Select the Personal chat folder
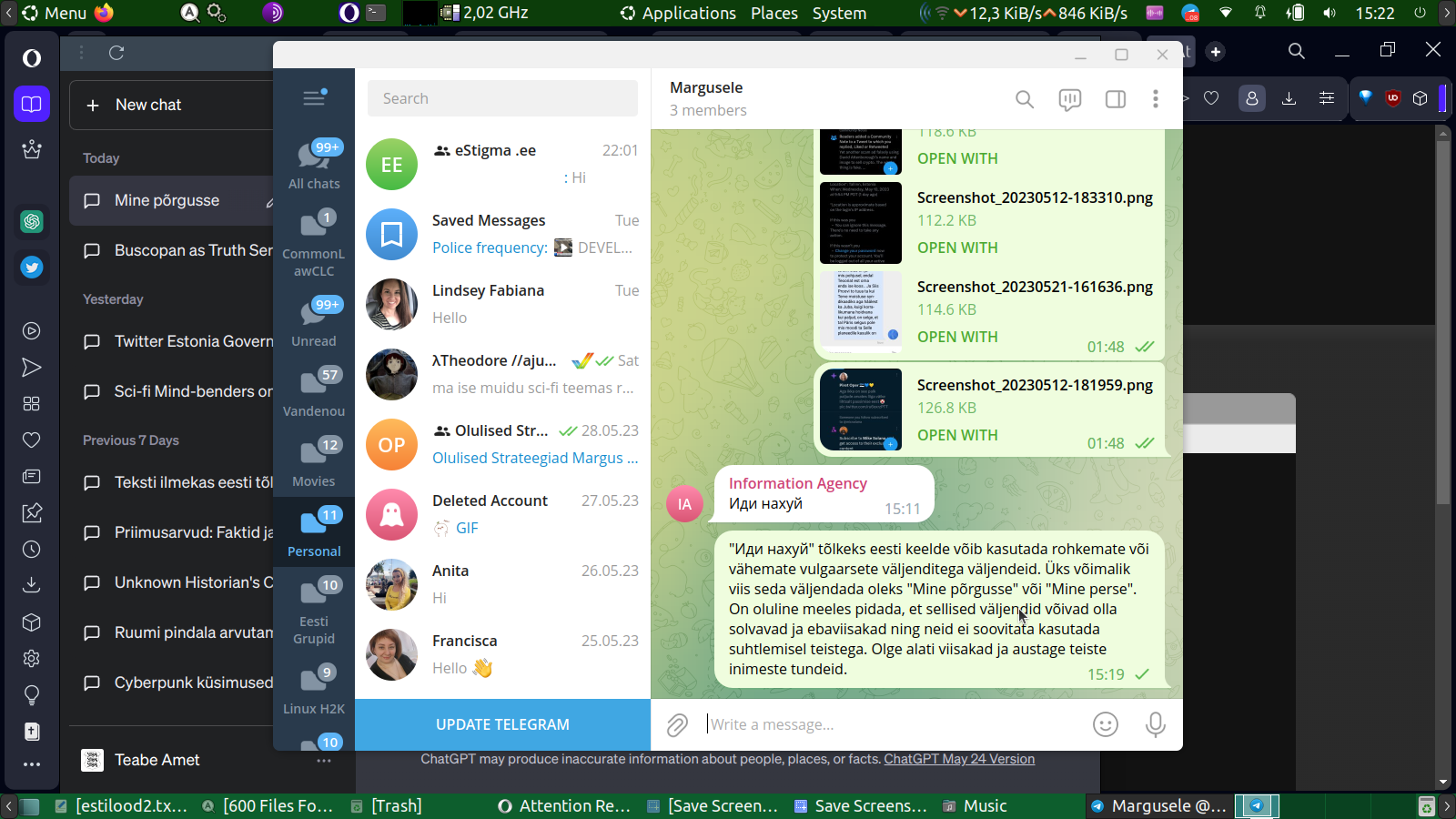The image size is (1456, 819). pyautogui.click(x=314, y=532)
